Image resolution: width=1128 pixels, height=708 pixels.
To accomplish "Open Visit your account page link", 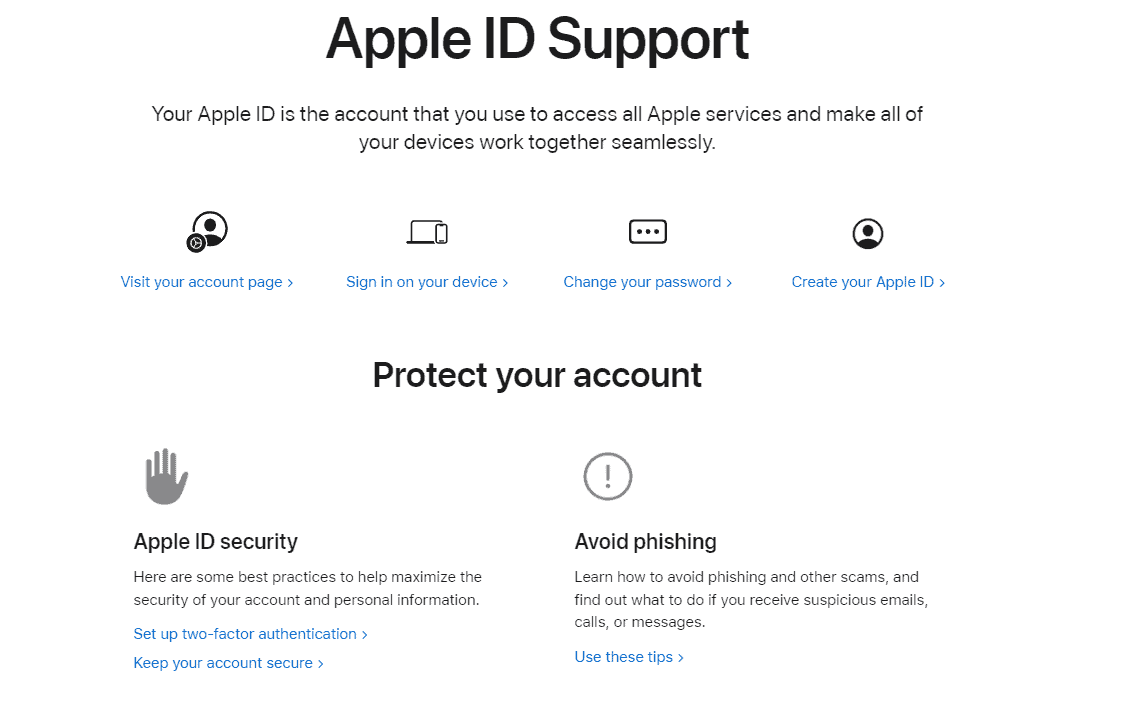I will click(x=206, y=282).
